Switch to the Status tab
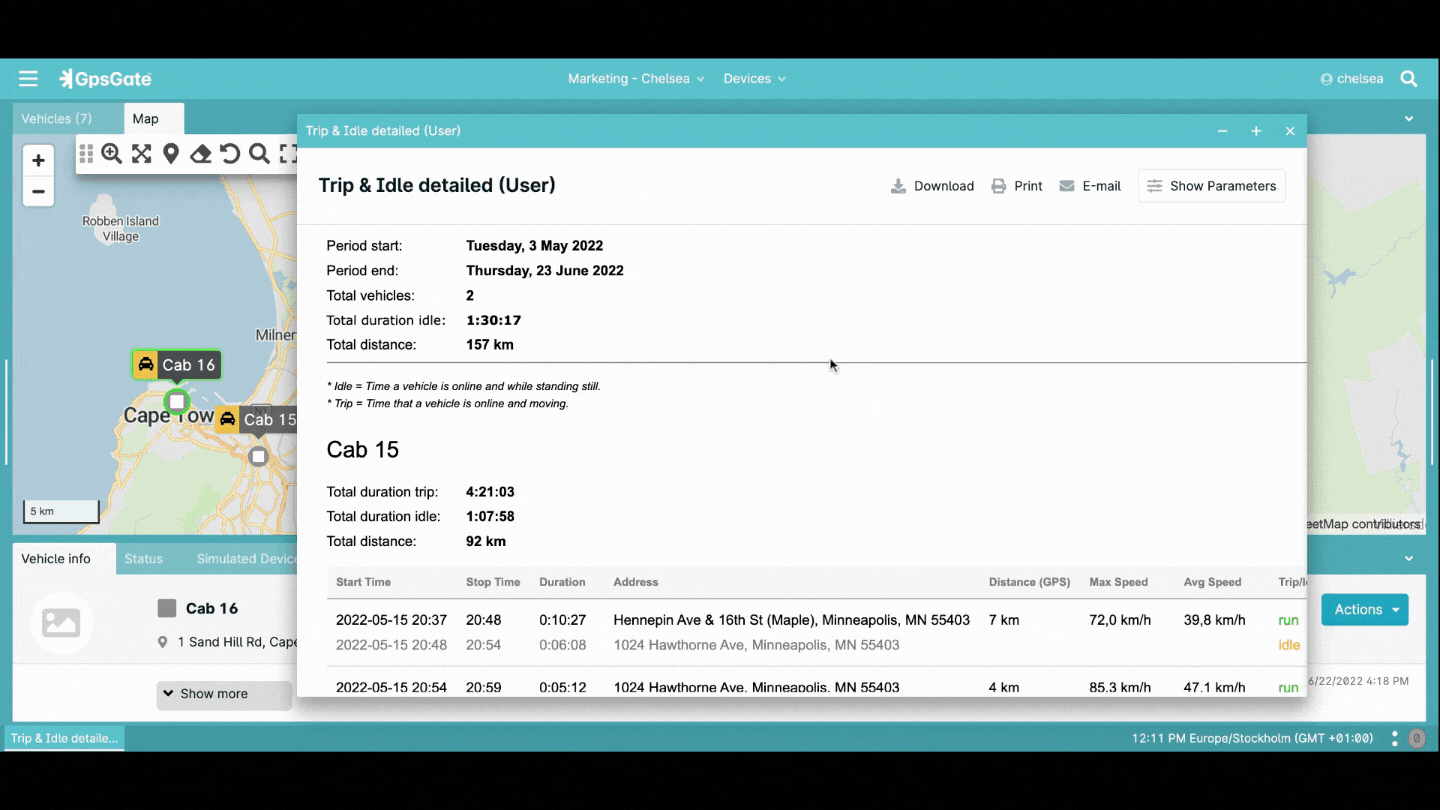The width and height of the screenshot is (1440, 810). (143, 558)
